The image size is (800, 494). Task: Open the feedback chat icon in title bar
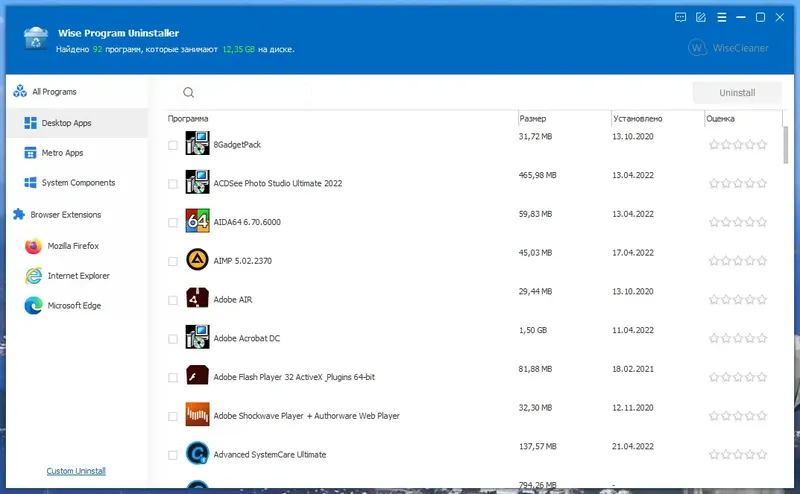point(680,17)
